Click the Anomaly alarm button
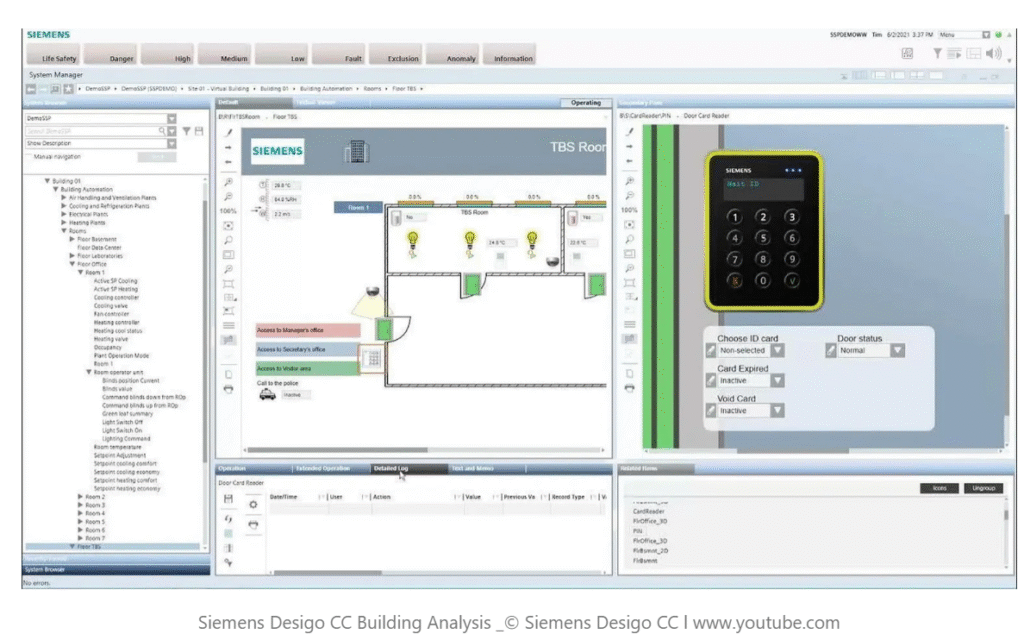The width and height of the screenshot is (1024, 634). 453,54
